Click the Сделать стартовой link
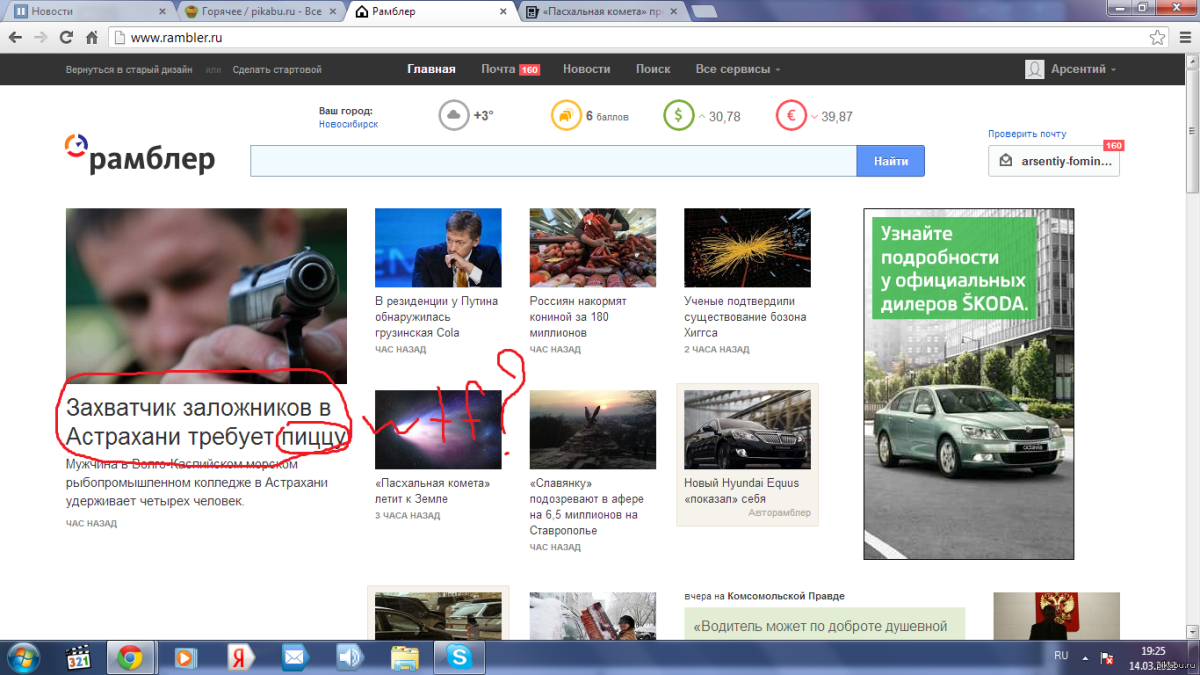Screen dimensions: 1200x675 [x=277, y=70]
